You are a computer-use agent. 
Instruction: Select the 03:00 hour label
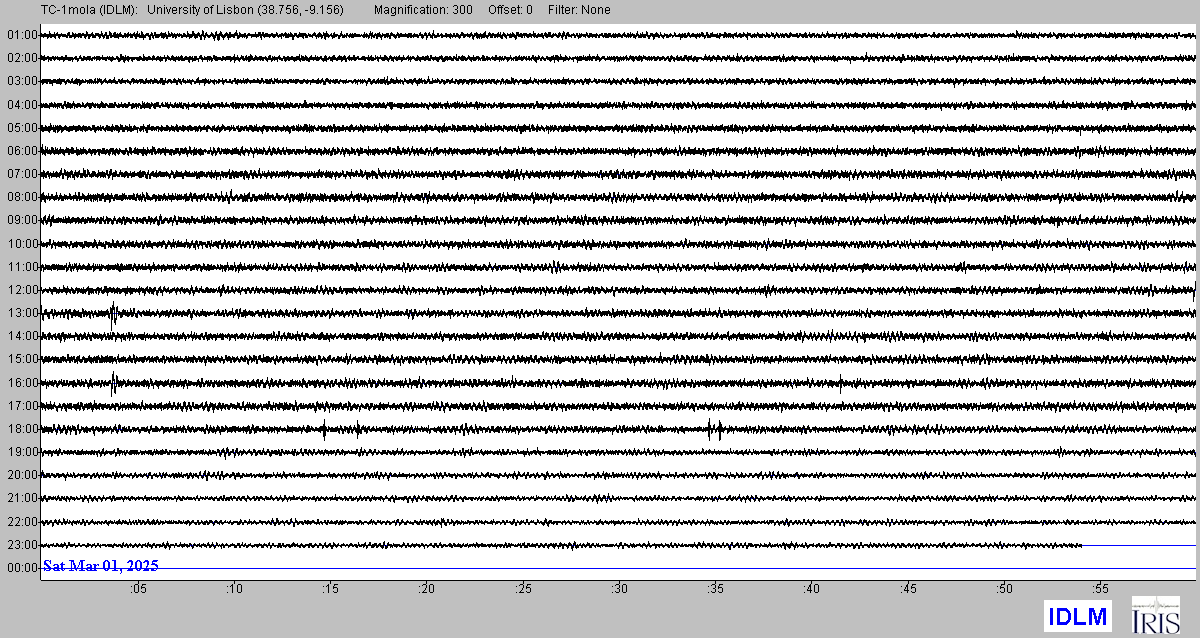click(x=22, y=81)
